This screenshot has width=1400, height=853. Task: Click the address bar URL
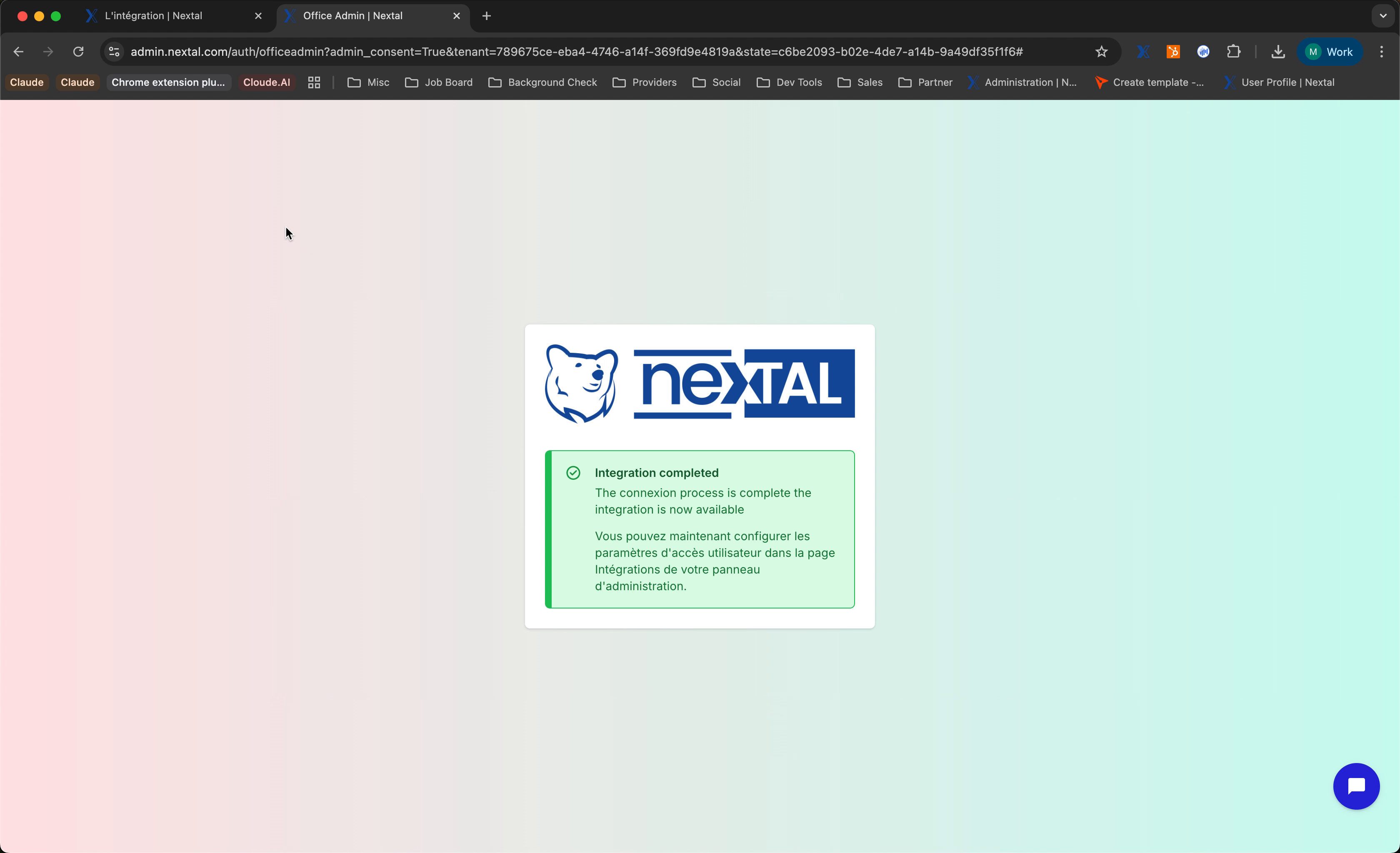pyautogui.click(x=576, y=52)
